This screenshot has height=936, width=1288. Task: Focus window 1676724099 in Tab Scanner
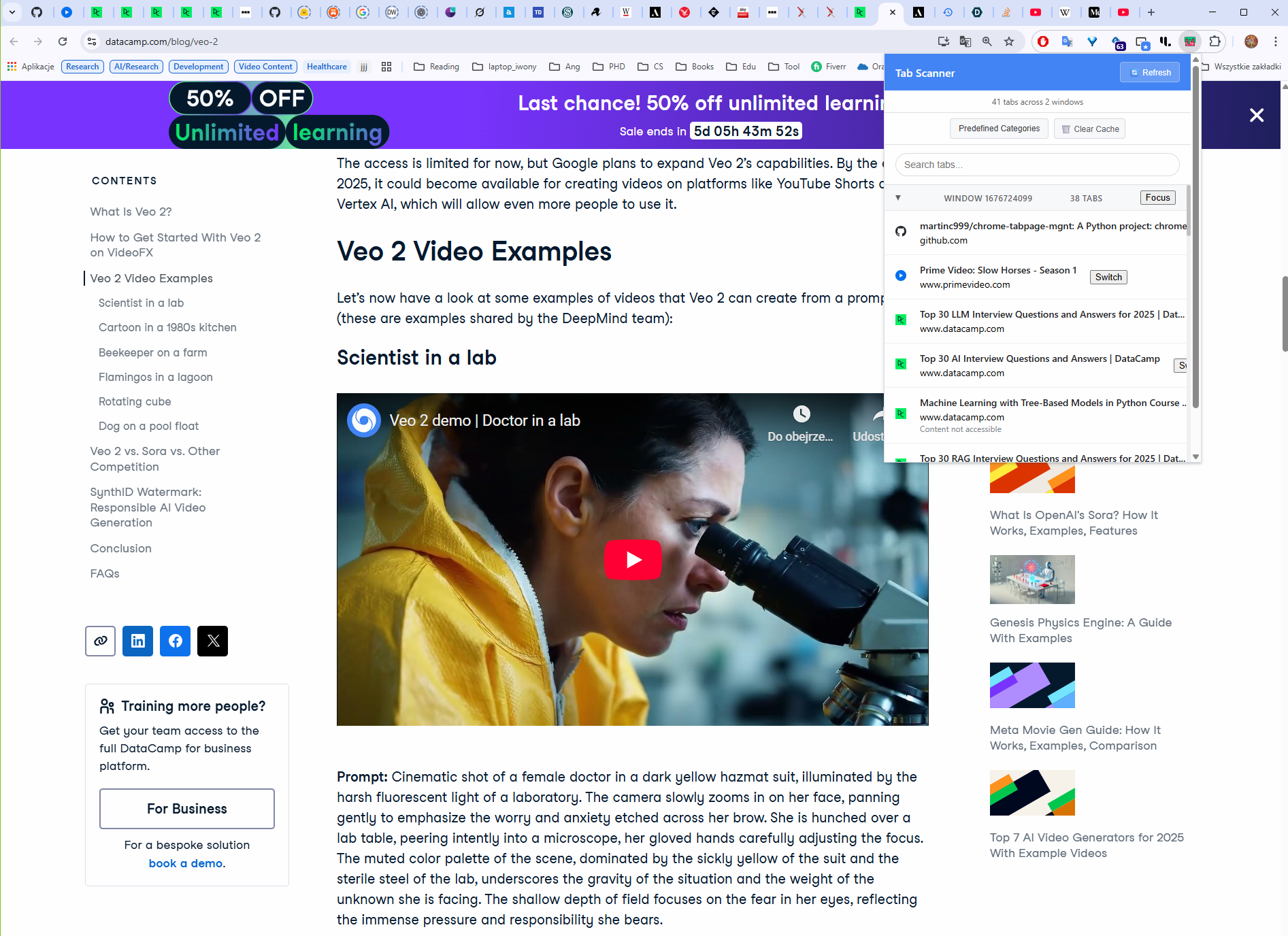[x=1158, y=198]
